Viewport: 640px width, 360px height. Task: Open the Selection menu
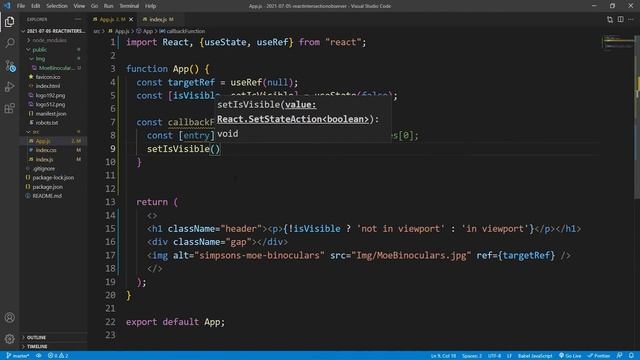[57, 6]
